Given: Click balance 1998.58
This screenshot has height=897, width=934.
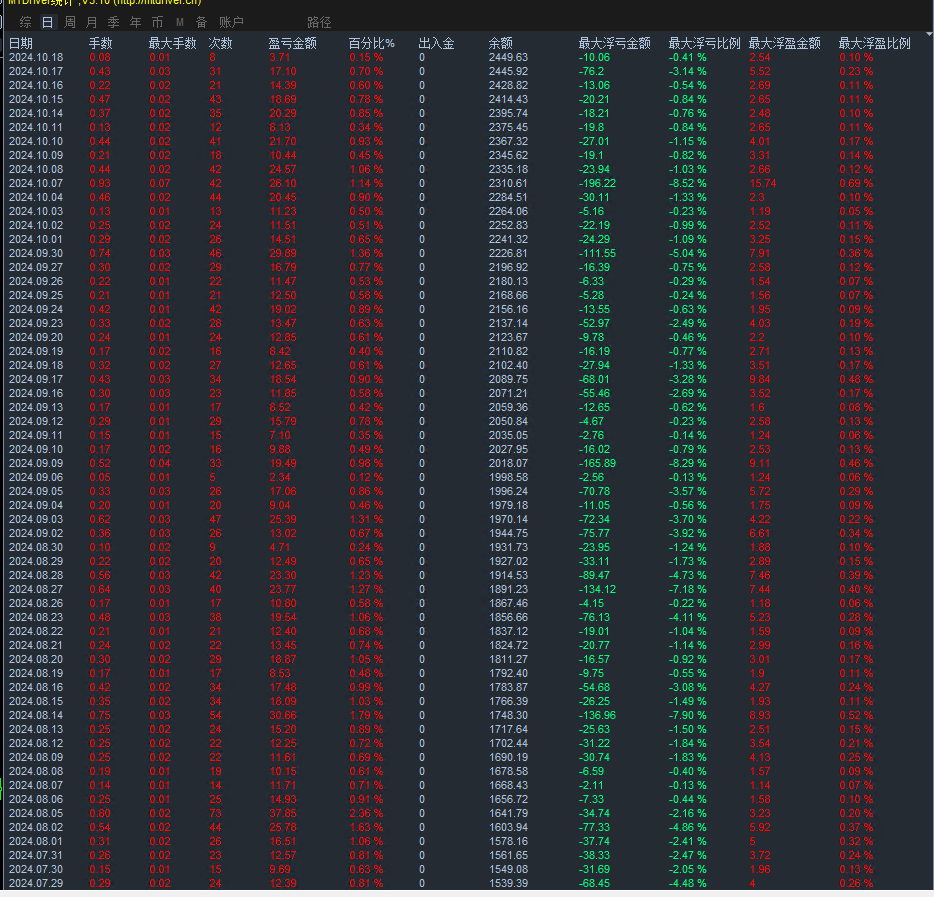Looking at the screenshot, I should (508, 477).
